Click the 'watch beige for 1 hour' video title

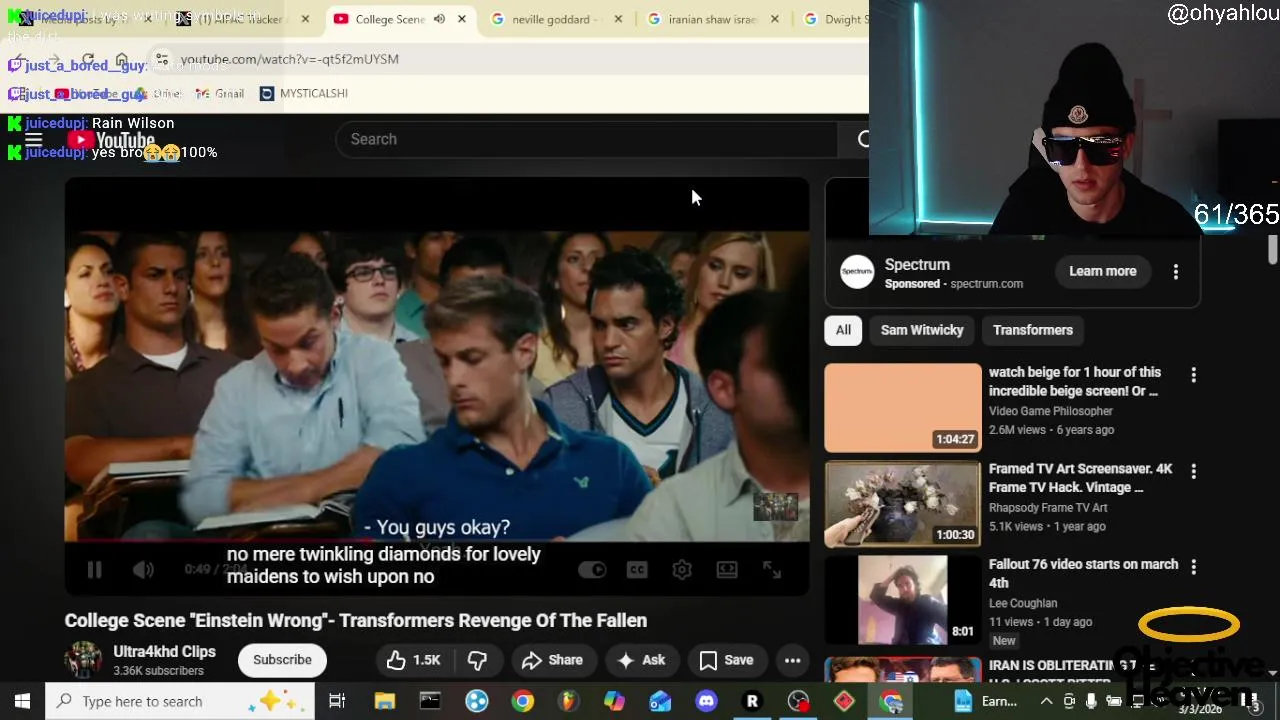pos(1075,381)
